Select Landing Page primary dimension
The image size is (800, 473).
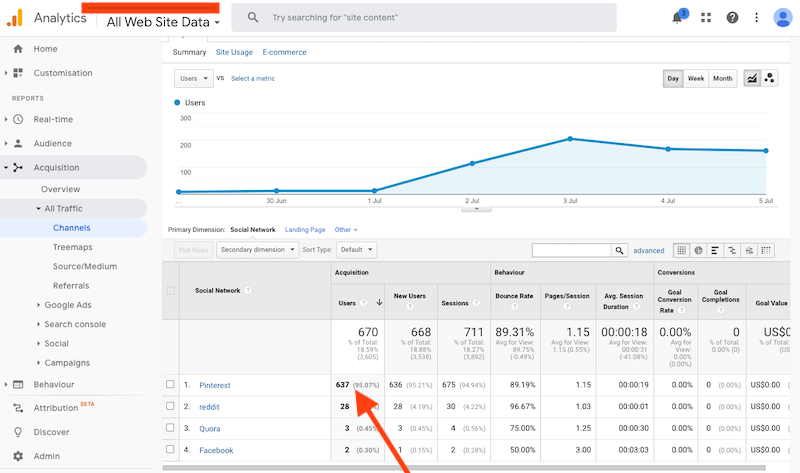coord(305,230)
